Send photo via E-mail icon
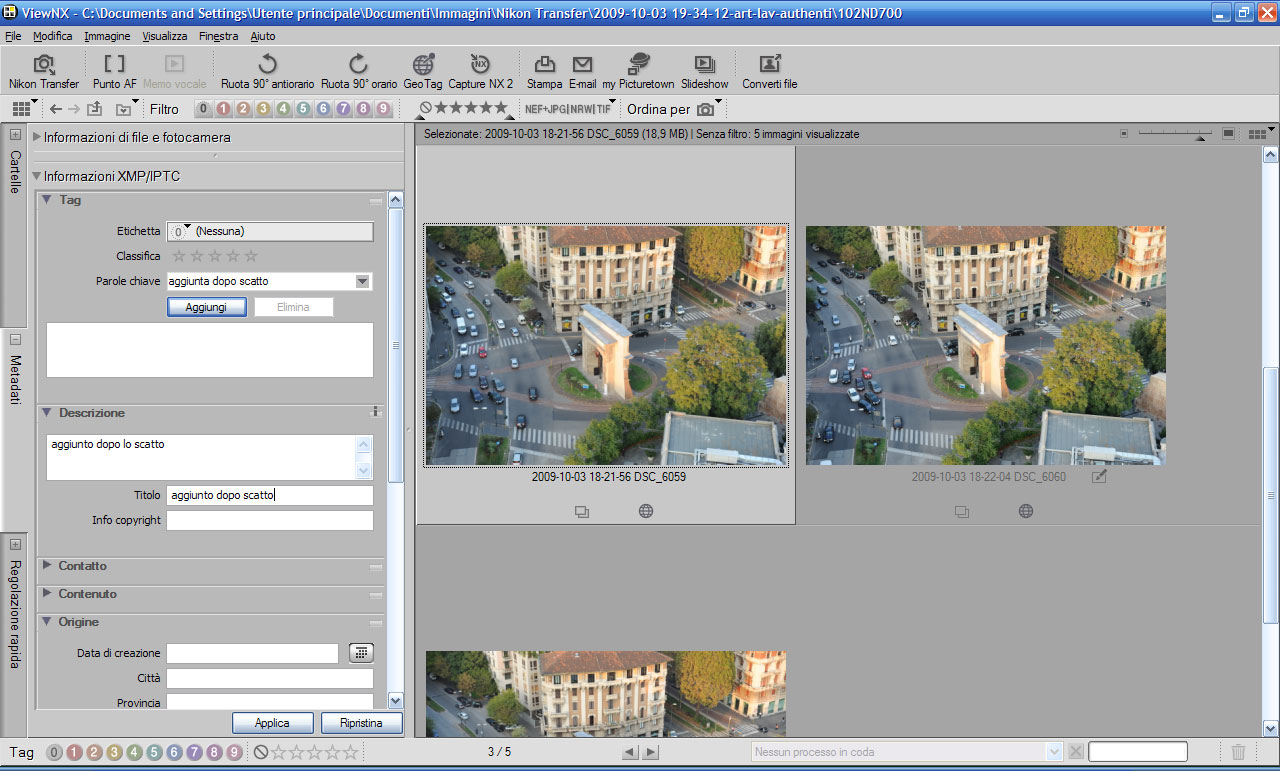 582,72
